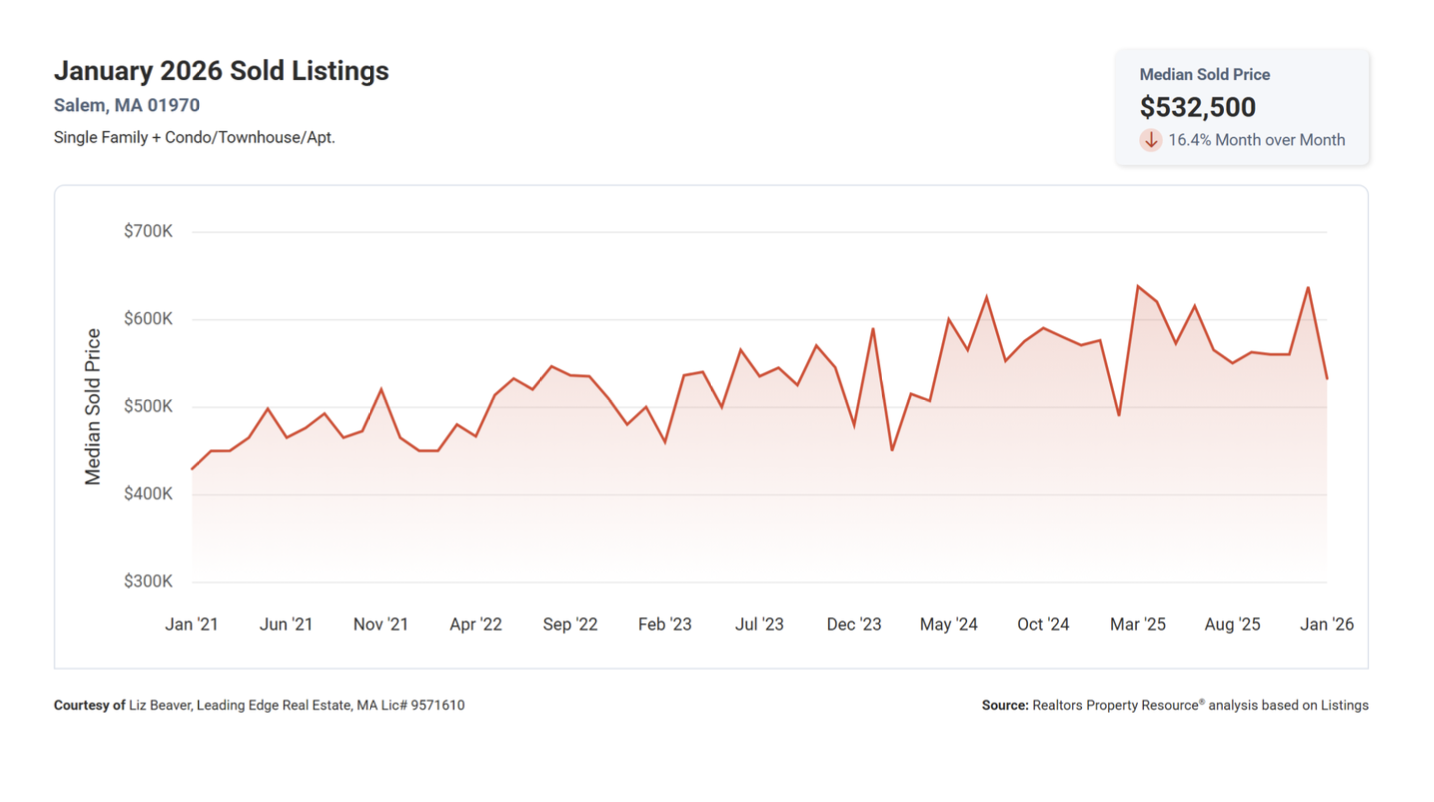Select the January 2026 Sold Listings heading
The height and width of the screenshot is (802, 1434).
point(221,71)
